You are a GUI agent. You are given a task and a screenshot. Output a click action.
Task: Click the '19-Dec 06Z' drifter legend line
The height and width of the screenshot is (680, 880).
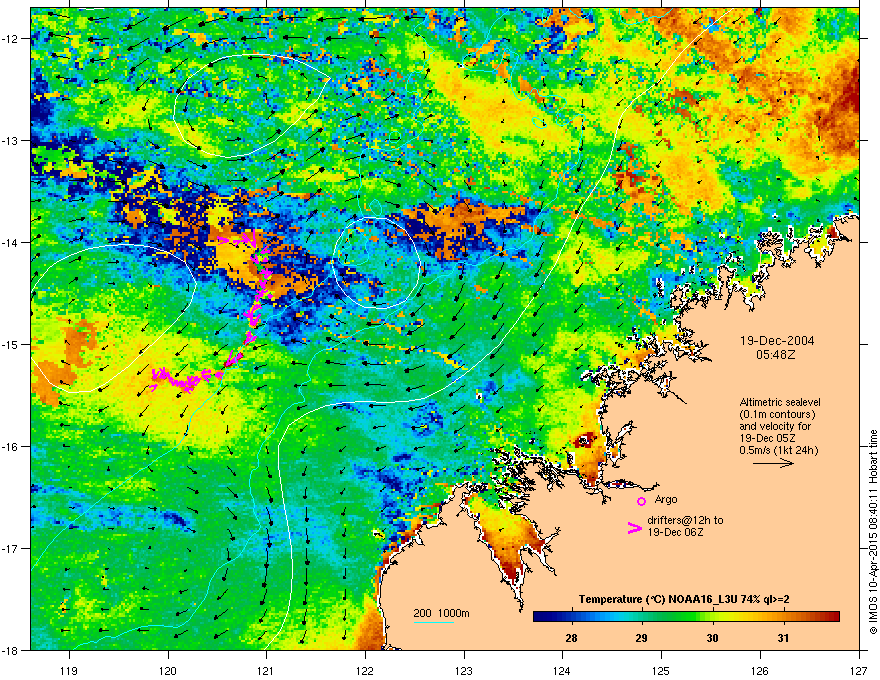675,532
